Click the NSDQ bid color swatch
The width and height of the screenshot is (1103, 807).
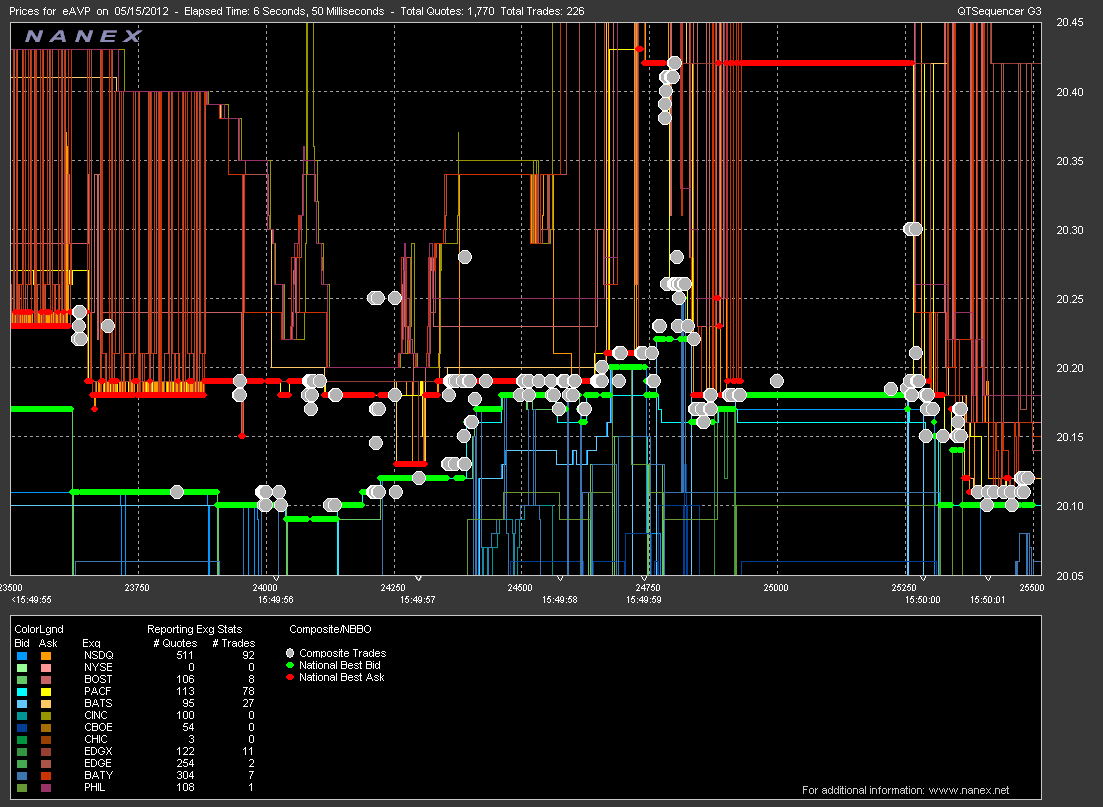point(22,656)
